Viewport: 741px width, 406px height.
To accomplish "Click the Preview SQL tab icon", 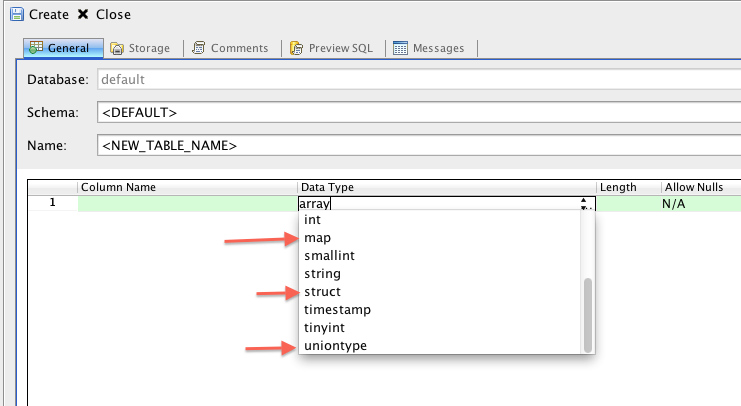I will [296, 48].
